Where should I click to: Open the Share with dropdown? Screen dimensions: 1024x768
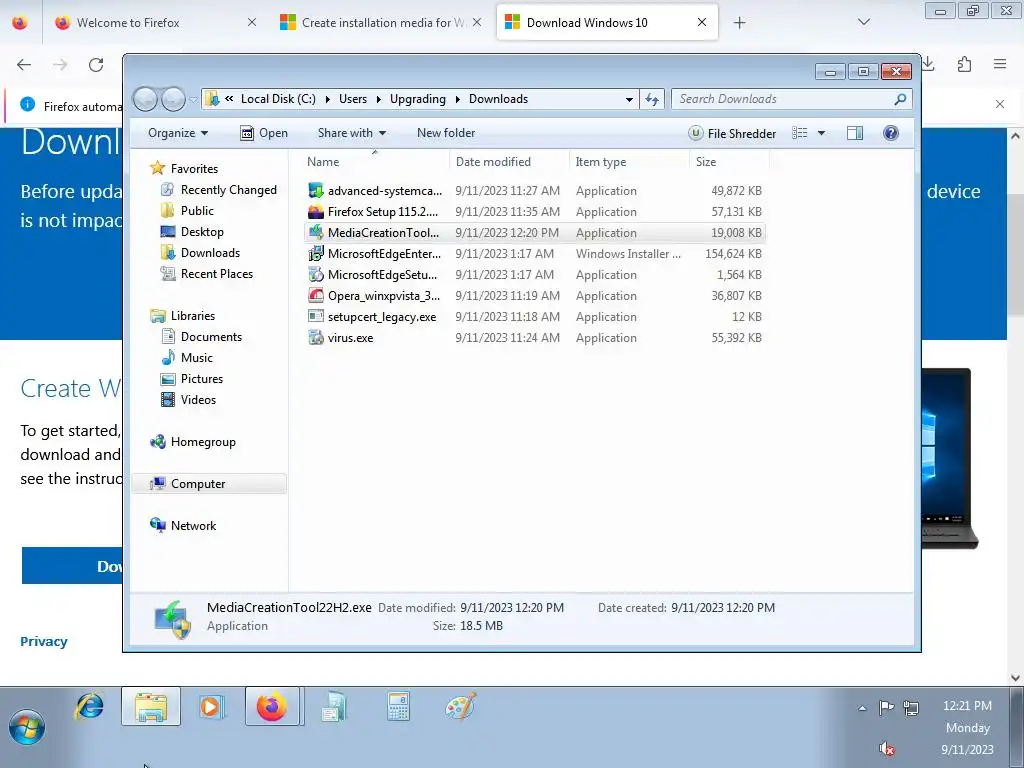click(x=351, y=133)
